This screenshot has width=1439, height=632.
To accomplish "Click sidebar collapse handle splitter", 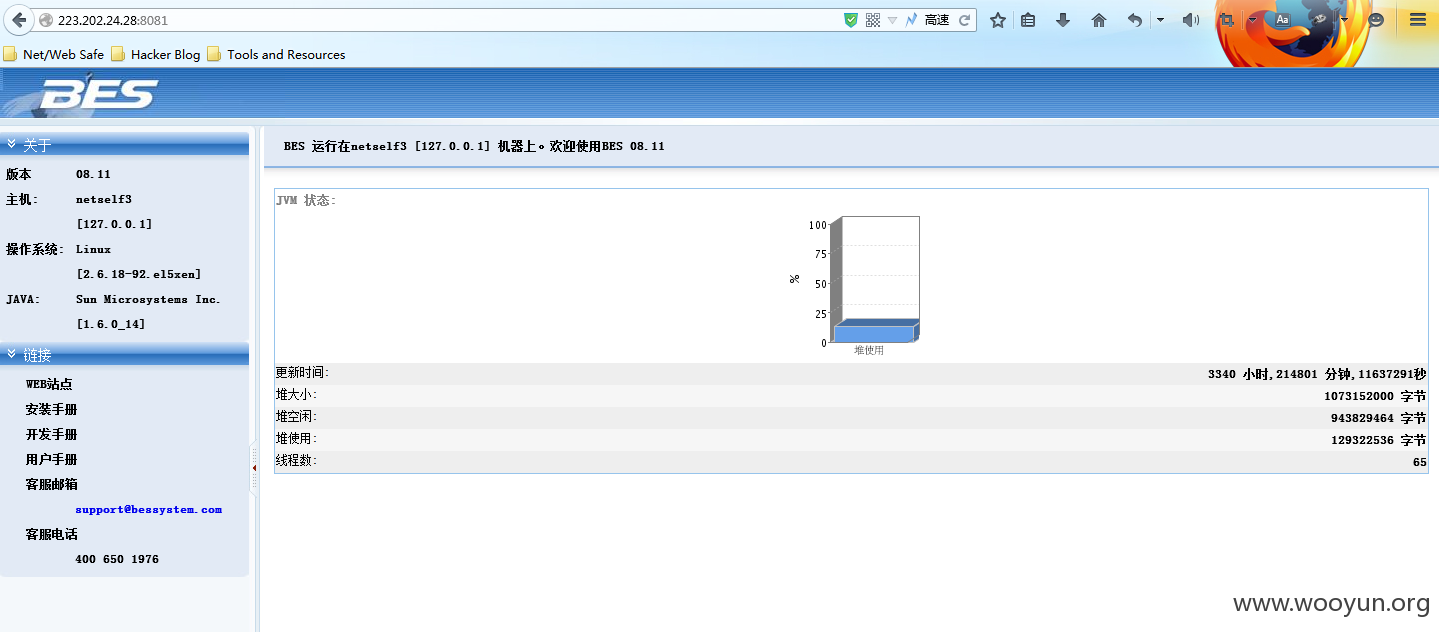I will tap(254, 468).
